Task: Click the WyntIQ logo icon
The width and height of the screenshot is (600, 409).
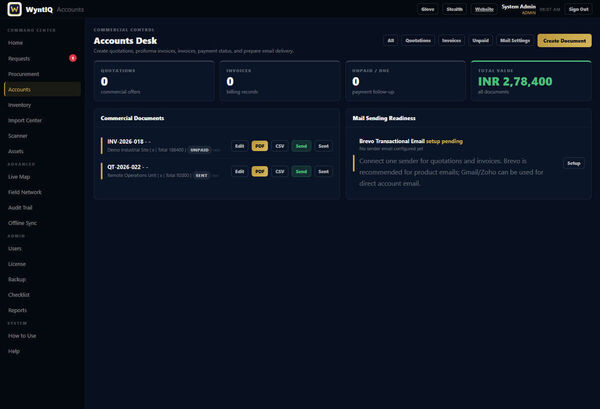Action: point(15,9)
